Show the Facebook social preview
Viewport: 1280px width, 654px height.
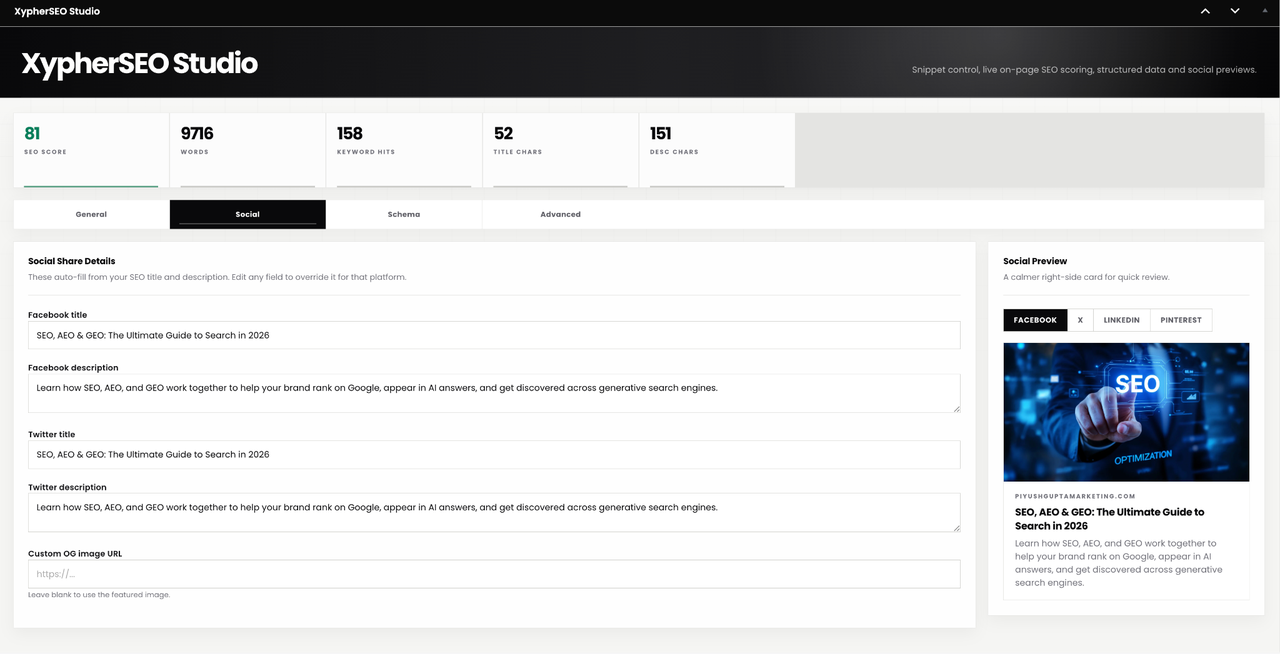pos(1035,320)
